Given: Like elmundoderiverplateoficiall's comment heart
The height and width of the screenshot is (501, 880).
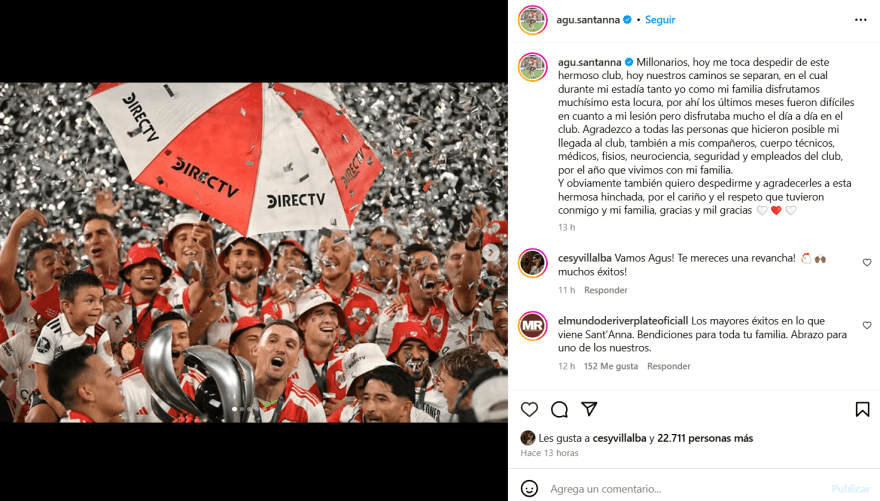Looking at the screenshot, I should [x=867, y=325].
